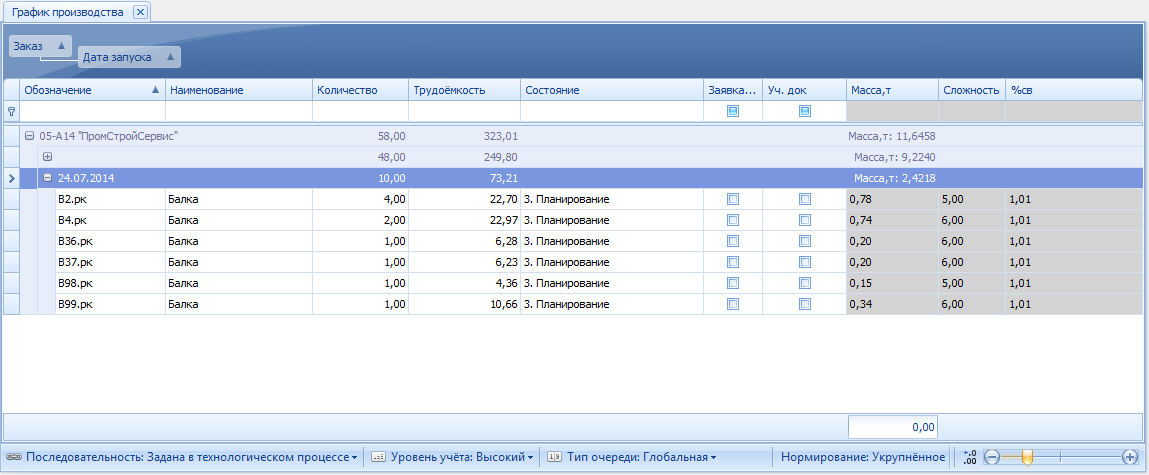Sort by the Количество column header
The height and width of the screenshot is (475, 1149).
360,90
